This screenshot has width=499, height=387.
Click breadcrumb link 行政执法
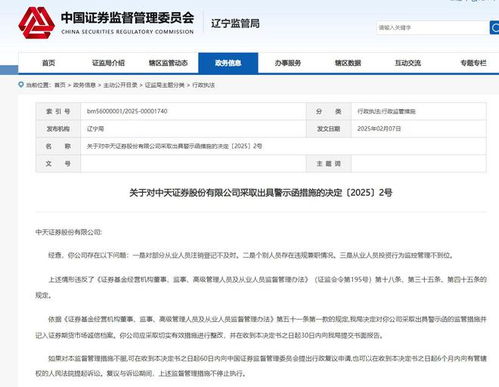pos(203,85)
